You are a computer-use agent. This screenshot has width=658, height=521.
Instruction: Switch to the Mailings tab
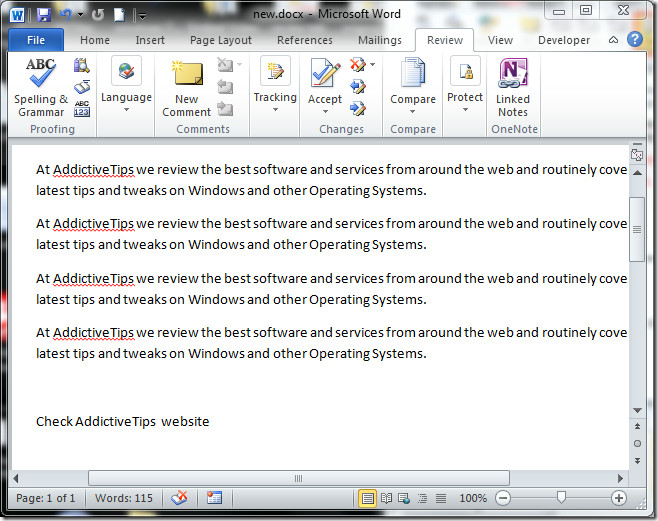(x=380, y=40)
